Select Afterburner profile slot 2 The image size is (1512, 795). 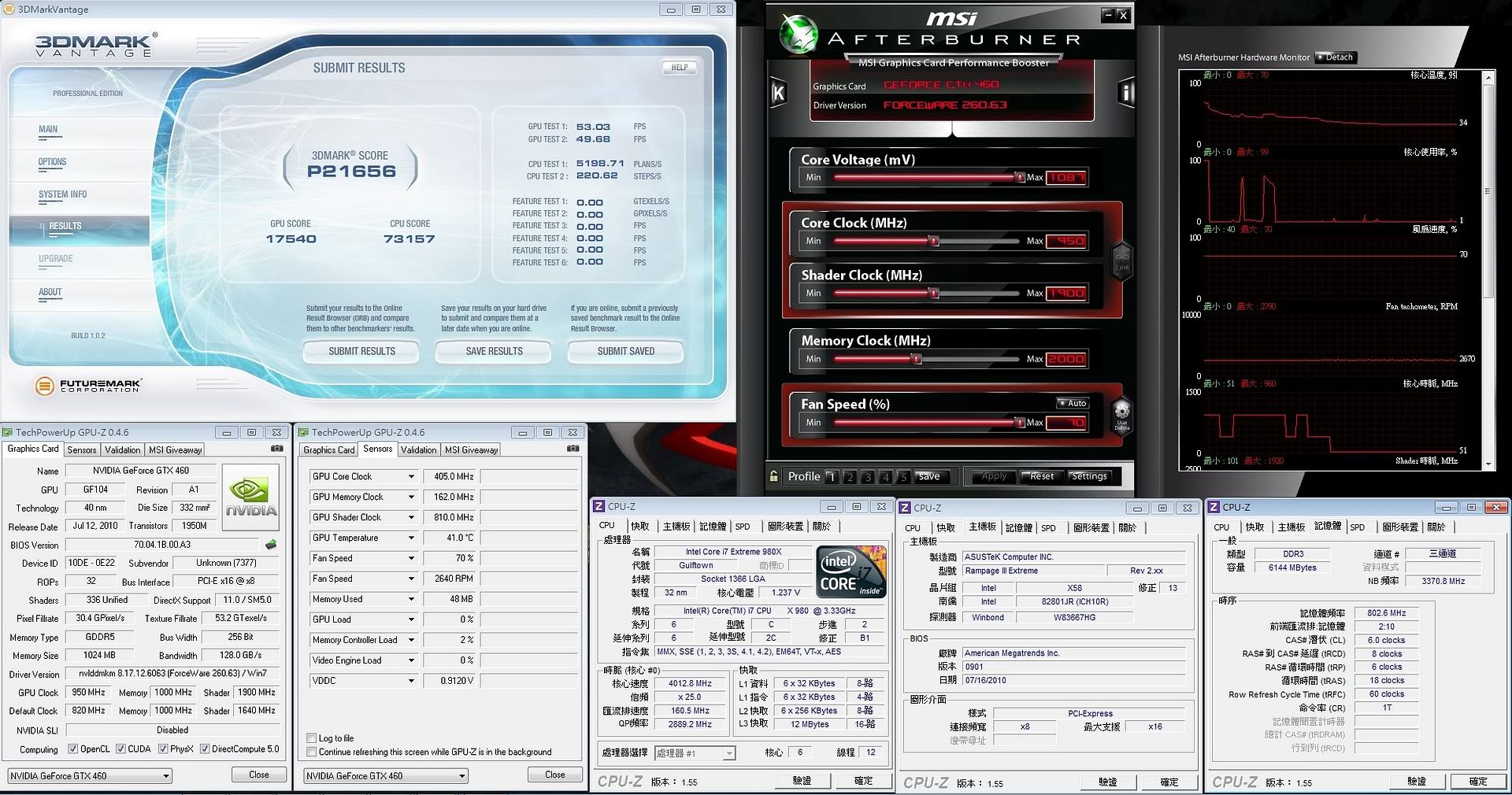tap(850, 477)
